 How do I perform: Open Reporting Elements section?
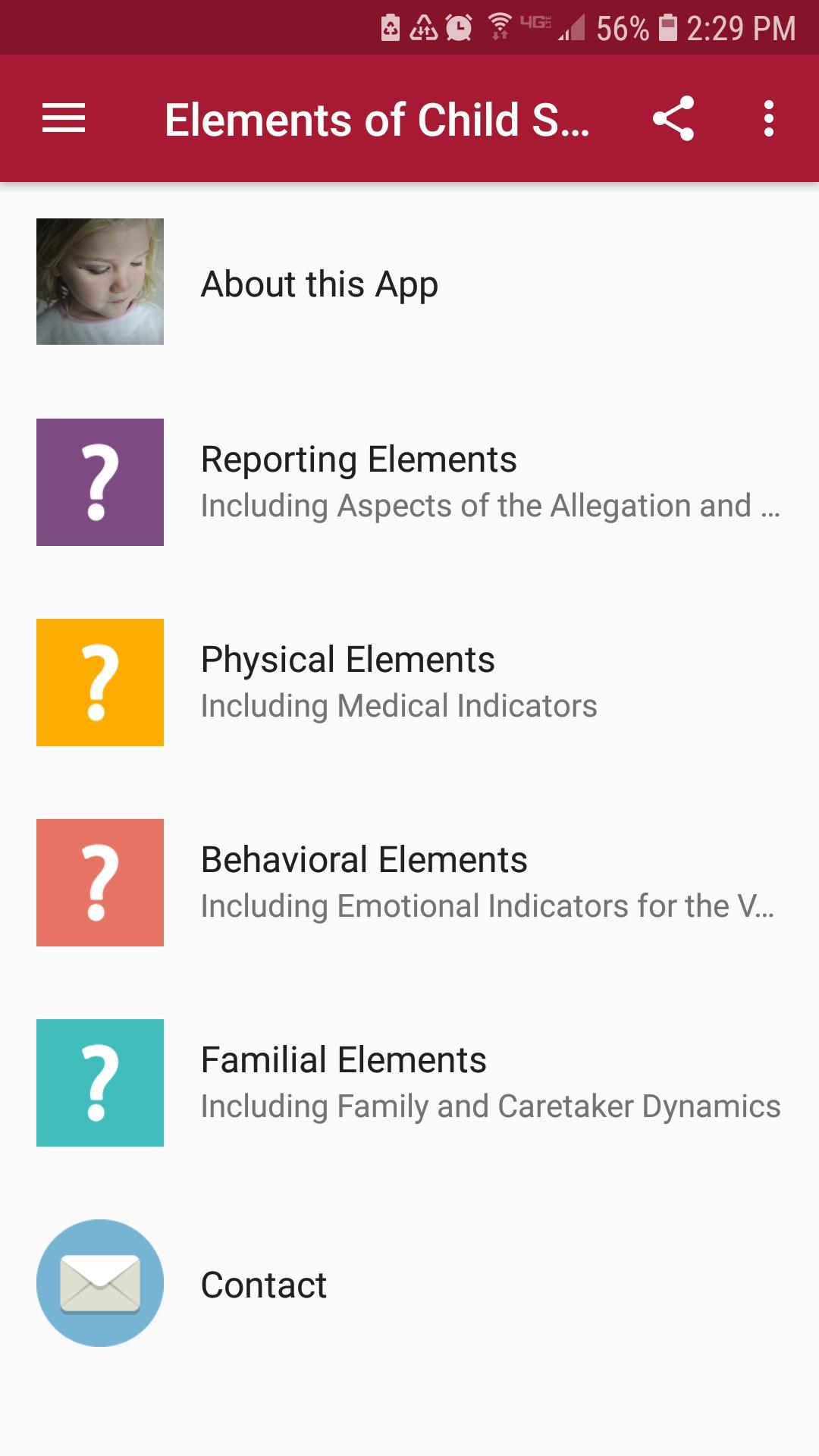tap(359, 460)
